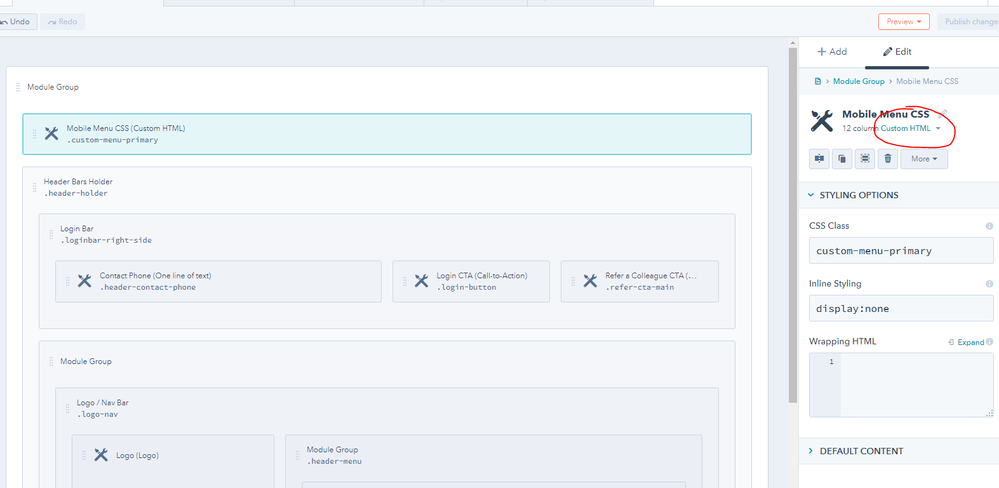The image size is (999, 488).
Task: Click the '.custom-menu-primary' class text in layout
Action: click(112, 140)
